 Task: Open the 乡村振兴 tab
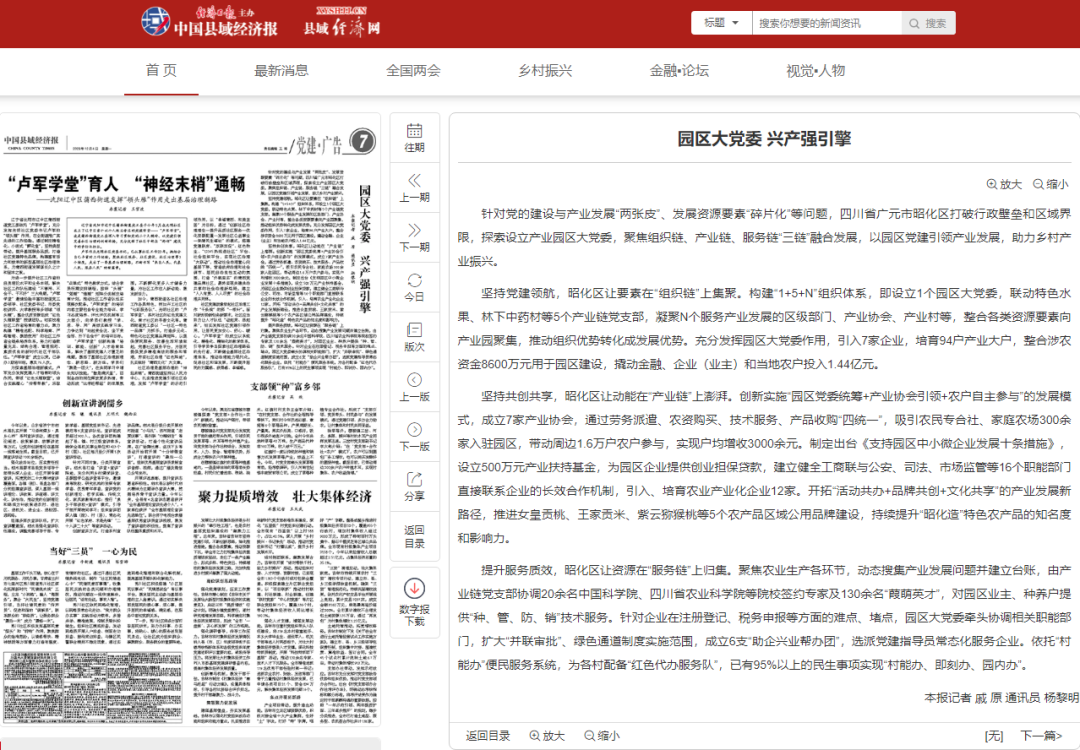tap(546, 70)
